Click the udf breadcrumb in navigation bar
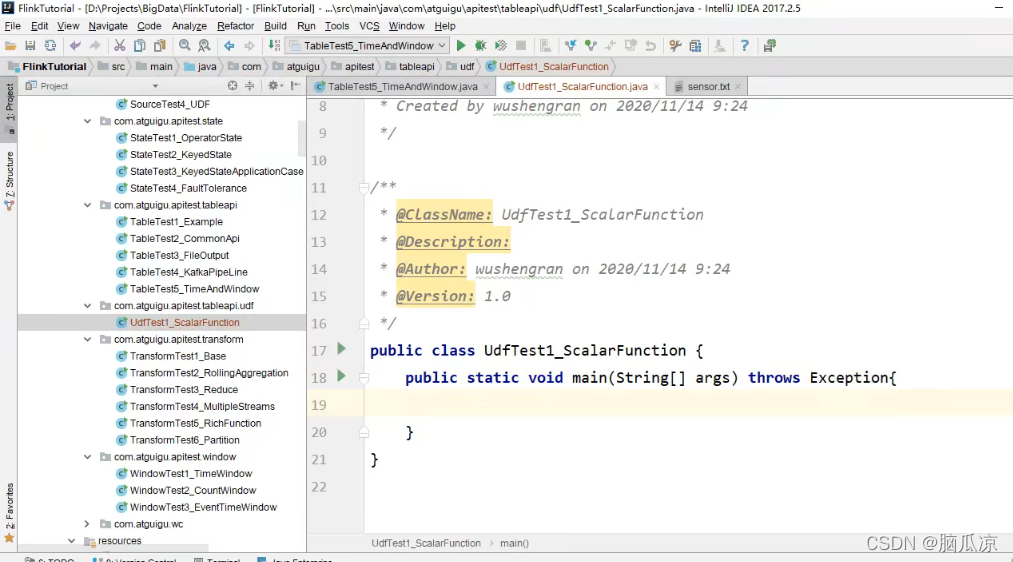 click(x=461, y=67)
